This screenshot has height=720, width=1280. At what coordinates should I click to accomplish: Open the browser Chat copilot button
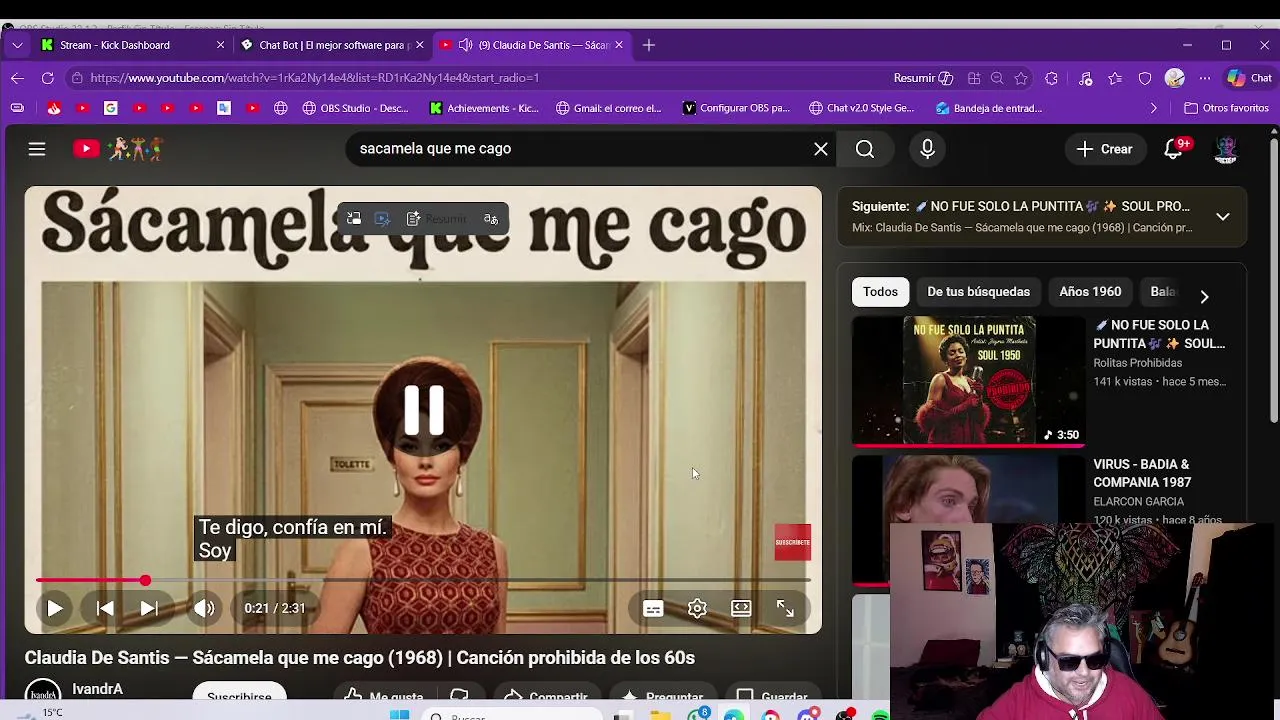click(x=1250, y=78)
